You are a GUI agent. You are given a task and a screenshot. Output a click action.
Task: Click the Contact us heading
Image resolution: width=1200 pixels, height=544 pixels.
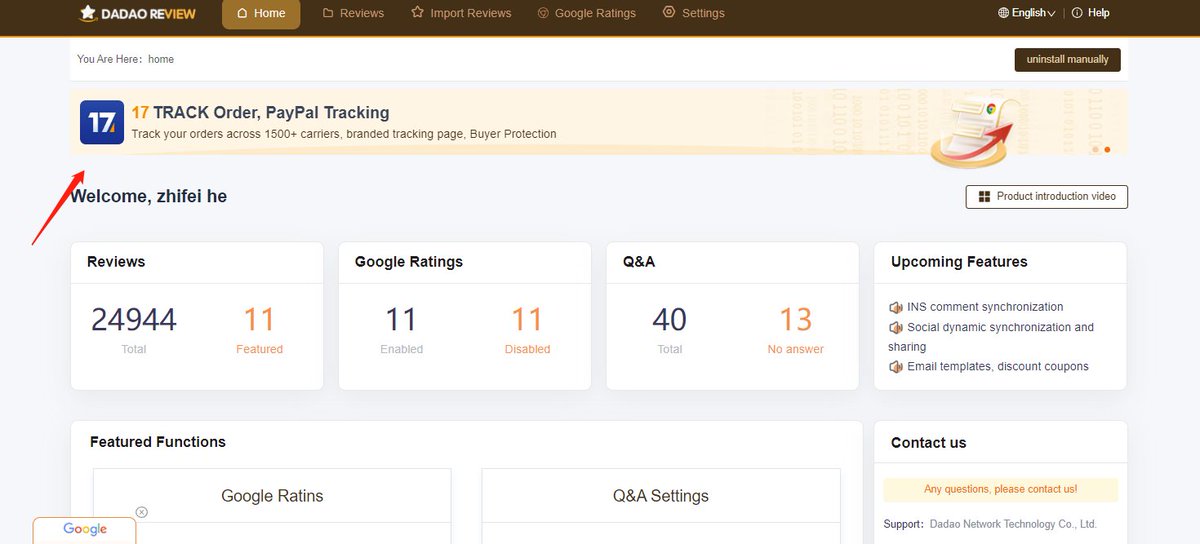(928, 443)
